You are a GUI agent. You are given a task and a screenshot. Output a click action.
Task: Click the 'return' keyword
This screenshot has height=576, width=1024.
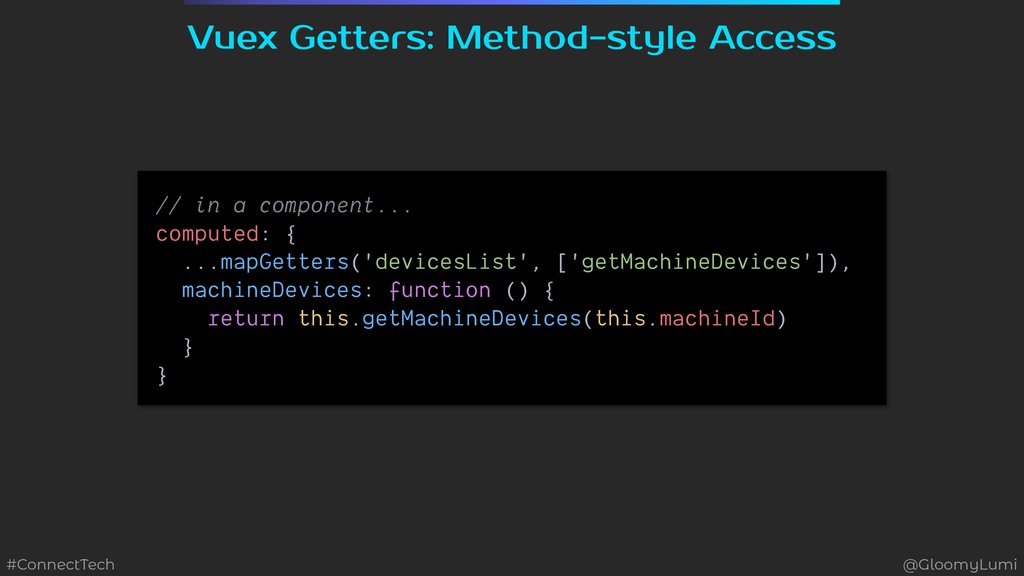pyautogui.click(x=246, y=319)
